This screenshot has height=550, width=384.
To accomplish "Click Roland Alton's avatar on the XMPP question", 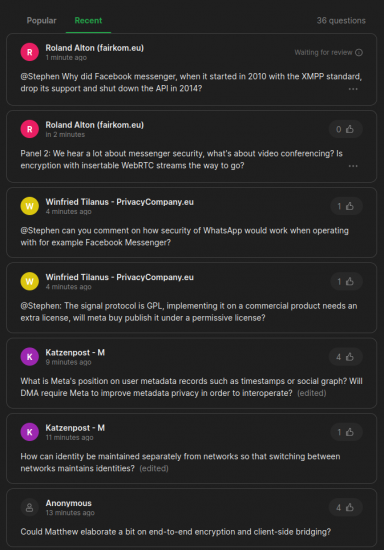I will point(30,52).
